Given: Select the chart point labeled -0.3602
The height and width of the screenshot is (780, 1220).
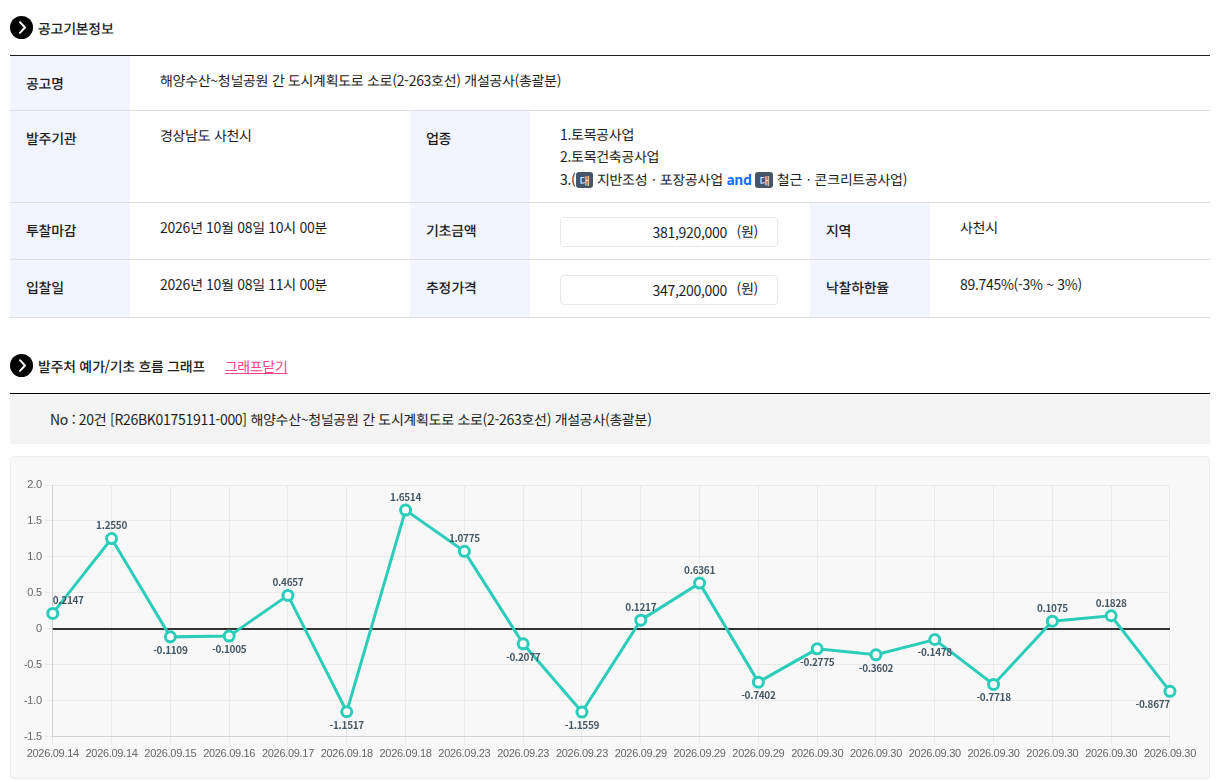Looking at the screenshot, I should [876, 655].
